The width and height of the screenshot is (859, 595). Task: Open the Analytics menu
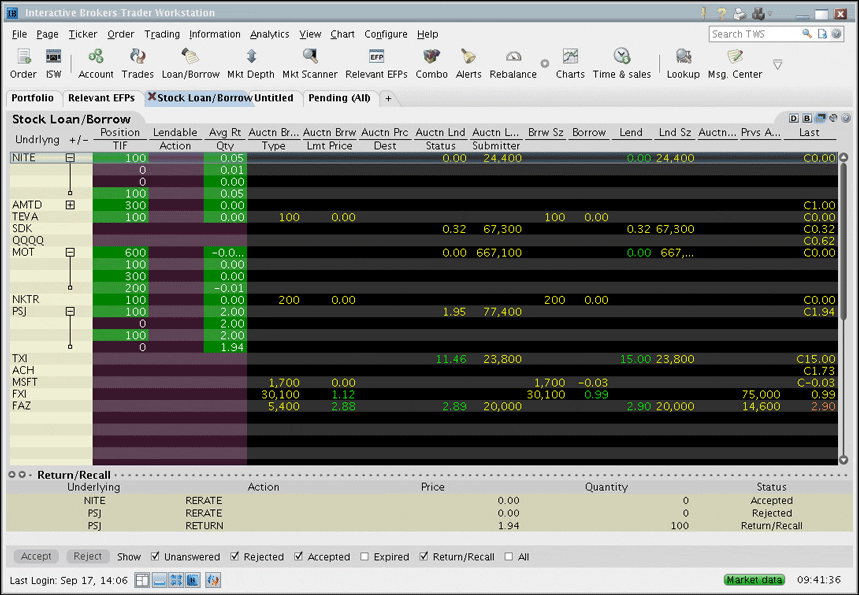270,34
